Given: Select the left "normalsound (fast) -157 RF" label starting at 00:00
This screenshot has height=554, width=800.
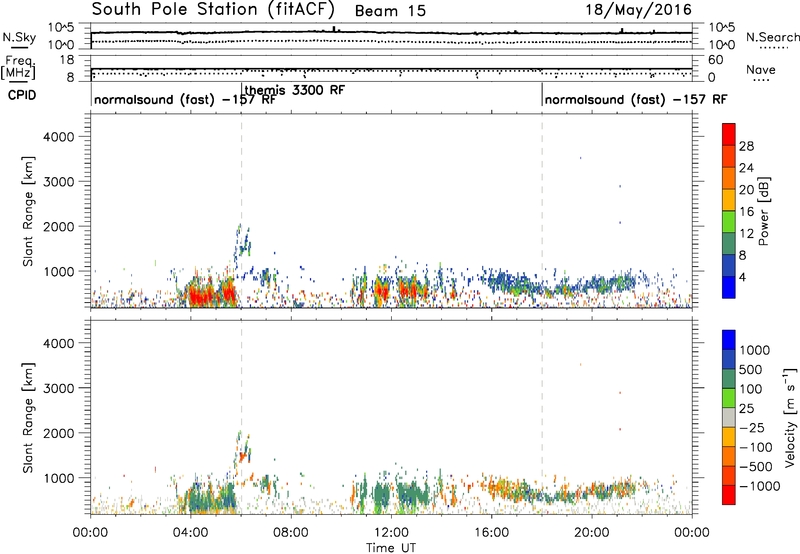Looking at the screenshot, I should (x=185, y=99).
